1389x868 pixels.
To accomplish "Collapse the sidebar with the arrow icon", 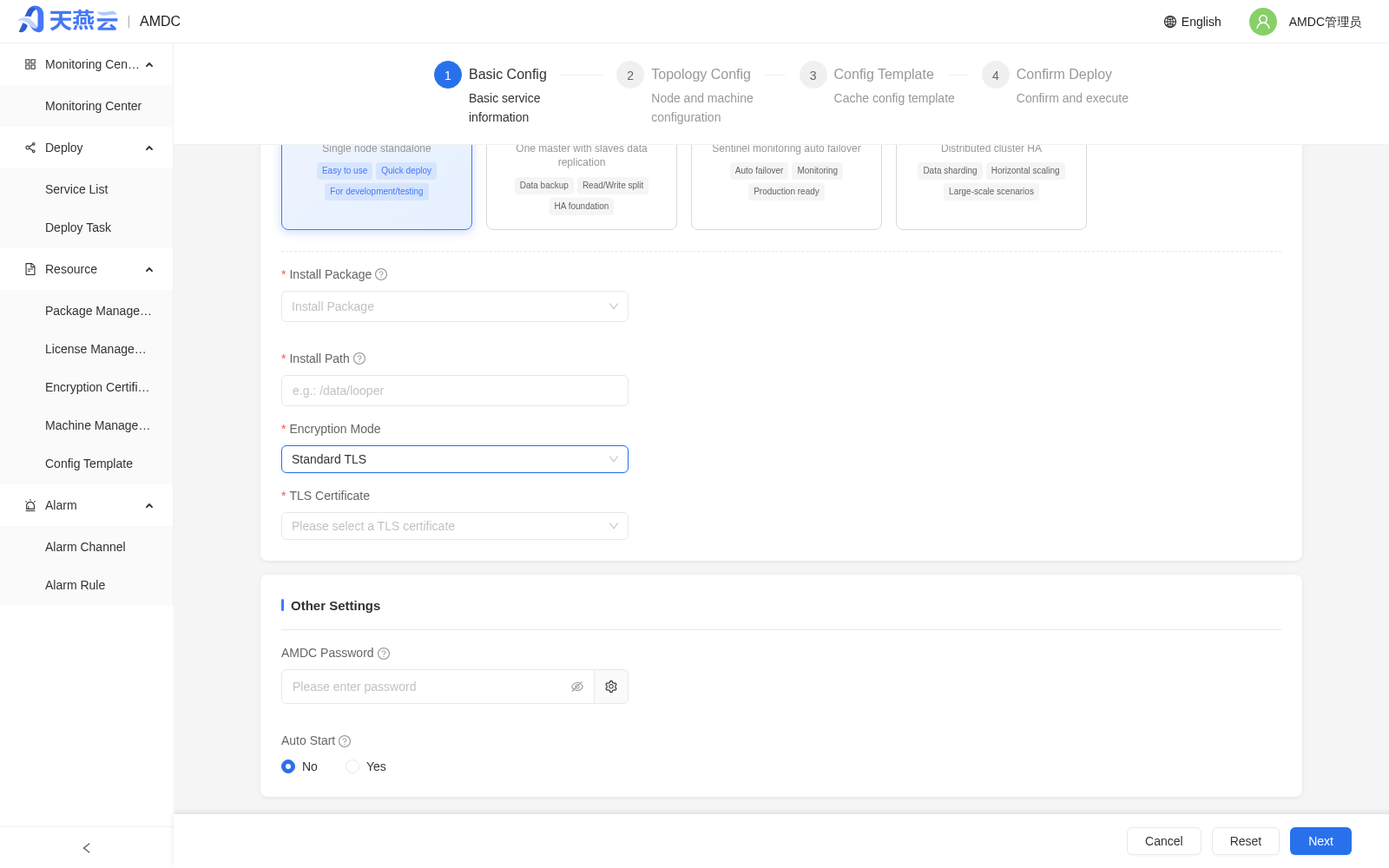I will (x=86, y=848).
